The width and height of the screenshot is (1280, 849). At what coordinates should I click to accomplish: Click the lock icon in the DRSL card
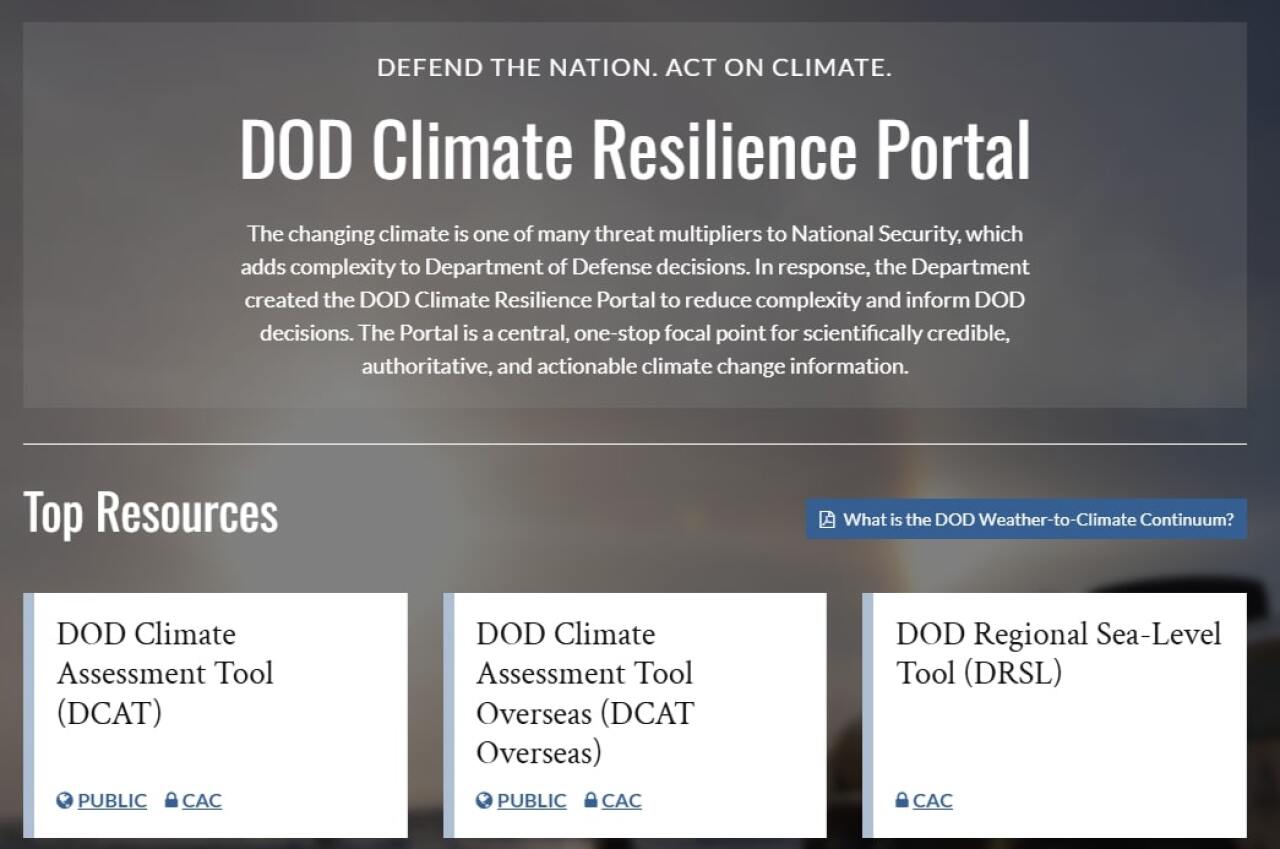[902, 801]
